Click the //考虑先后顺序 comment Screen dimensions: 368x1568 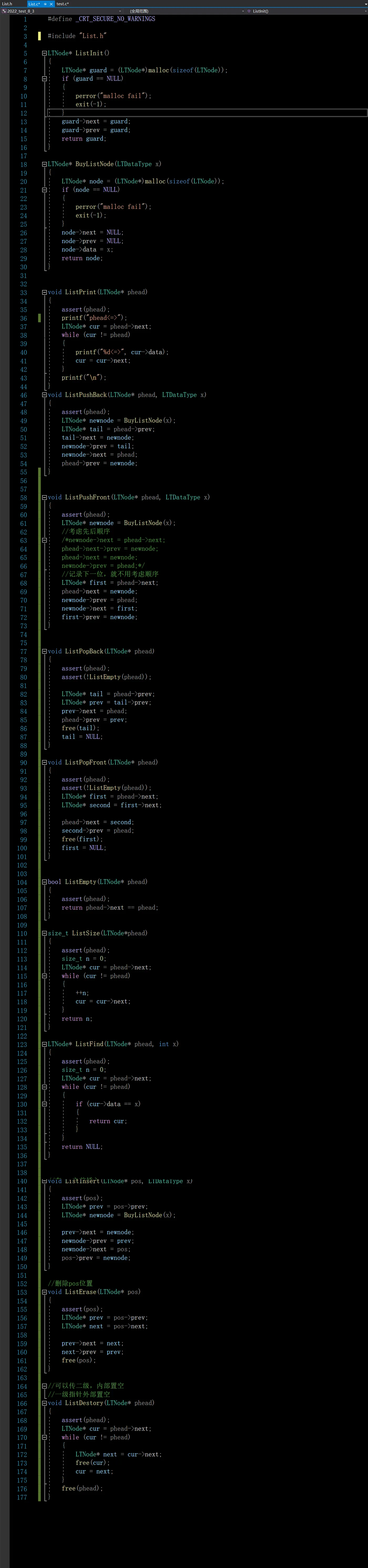86,531
